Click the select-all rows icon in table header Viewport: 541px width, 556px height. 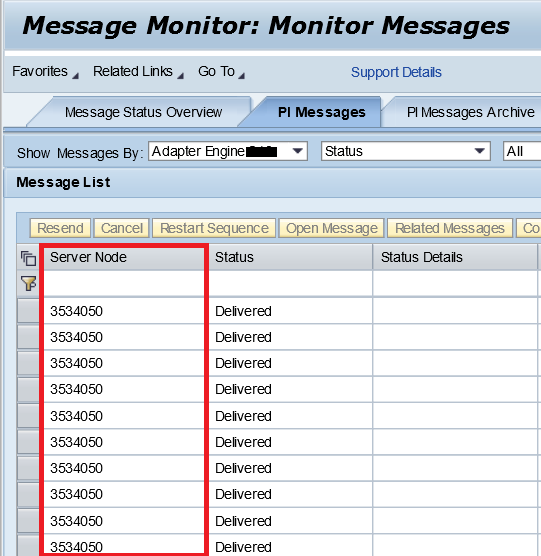(x=28, y=258)
